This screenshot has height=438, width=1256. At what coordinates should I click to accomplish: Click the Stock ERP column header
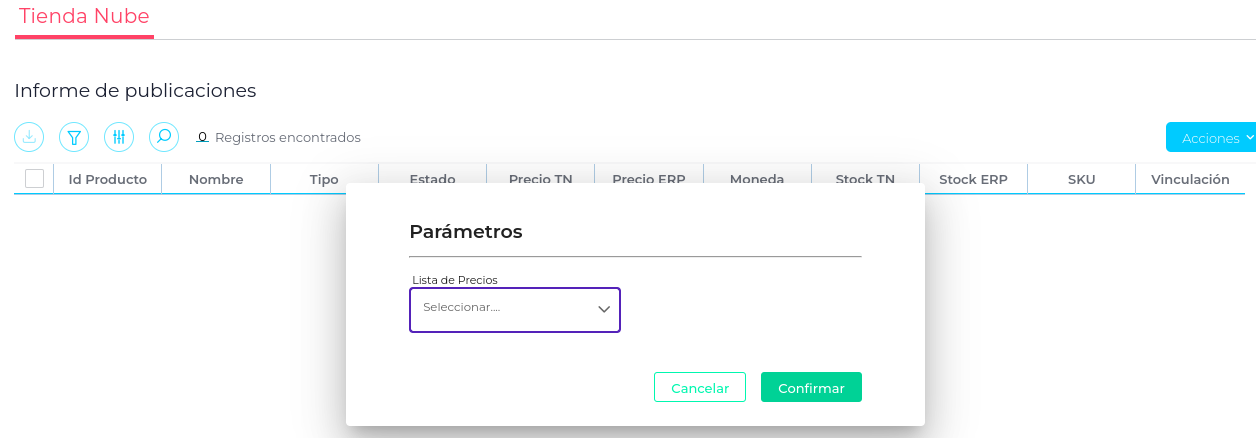coord(973,180)
